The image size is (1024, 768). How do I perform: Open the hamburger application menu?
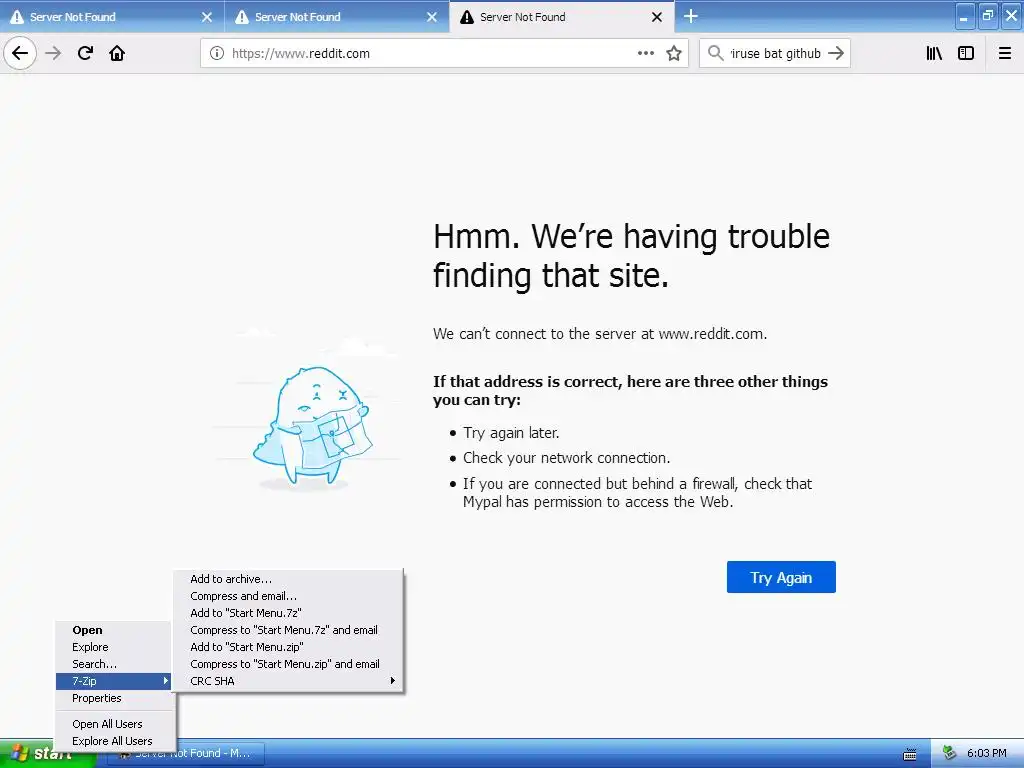click(x=1005, y=53)
